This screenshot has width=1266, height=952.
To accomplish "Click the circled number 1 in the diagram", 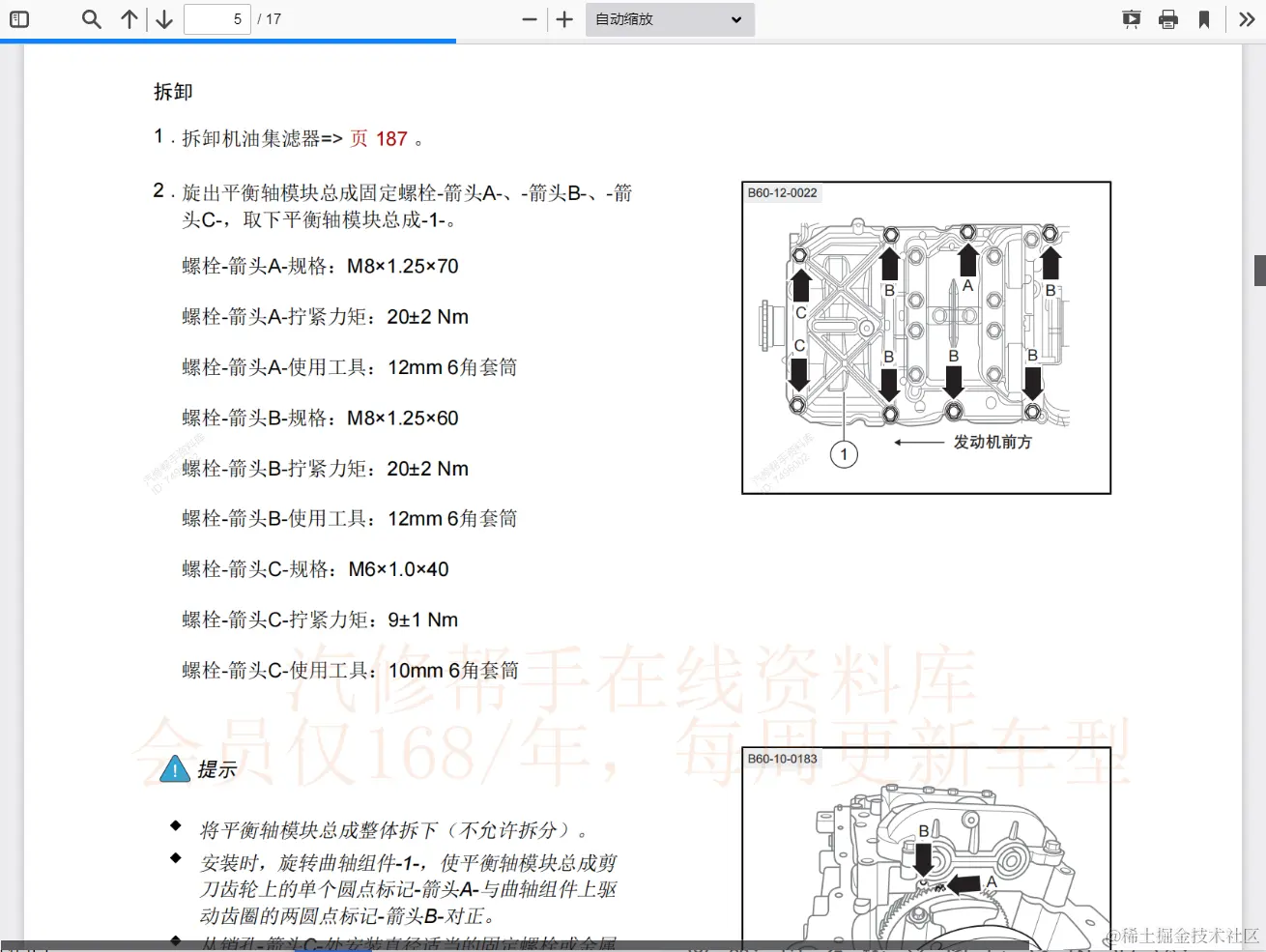I will point(844,453).
